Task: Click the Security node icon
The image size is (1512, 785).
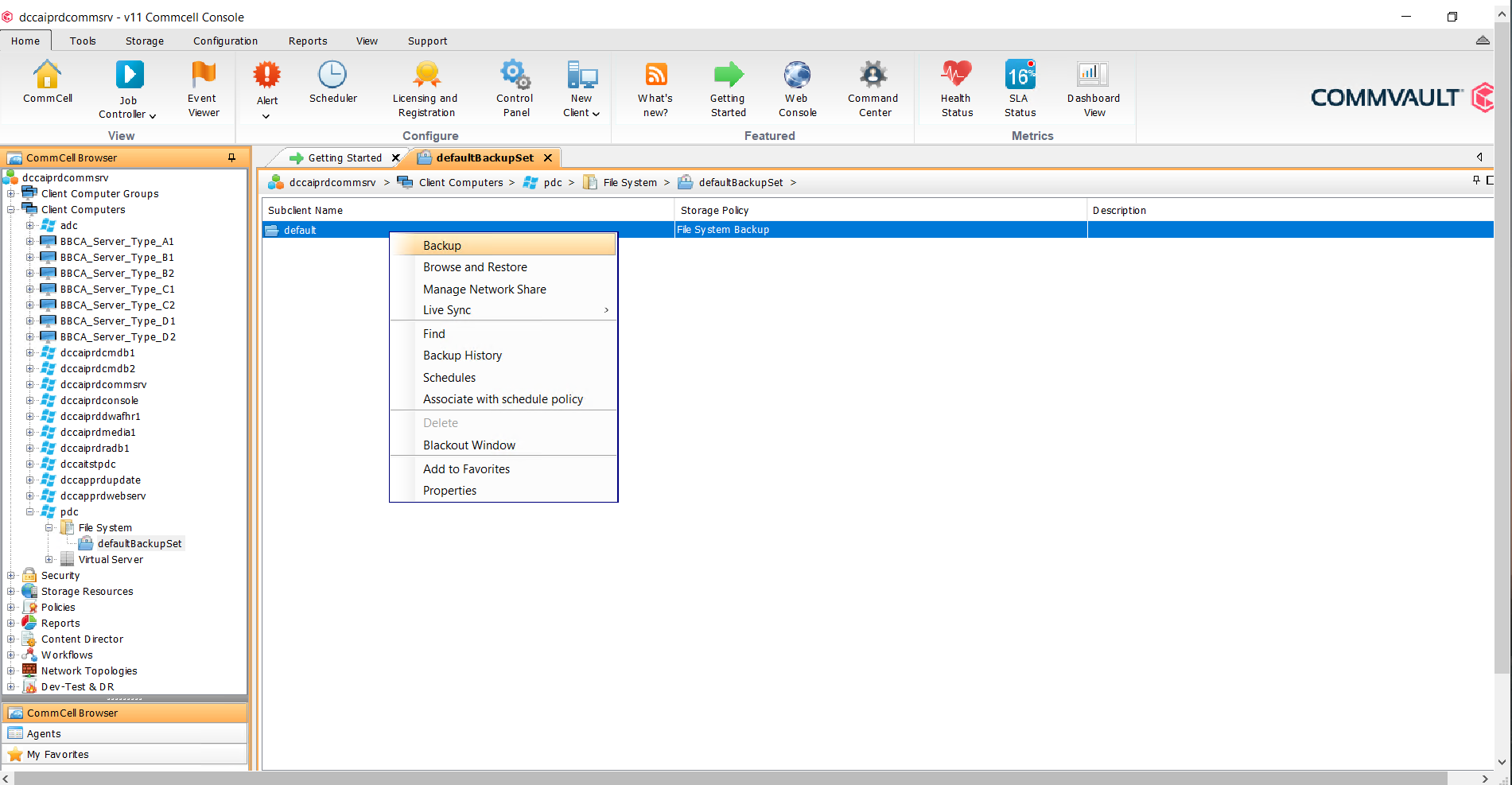Action: tap(29, 575)
